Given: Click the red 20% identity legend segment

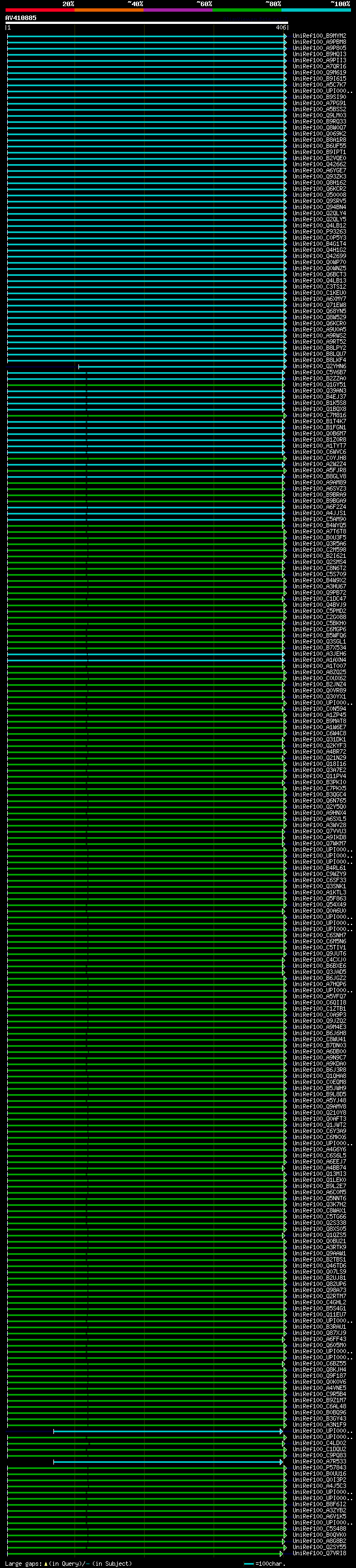Looking at the screenshot, I should 39,10.
